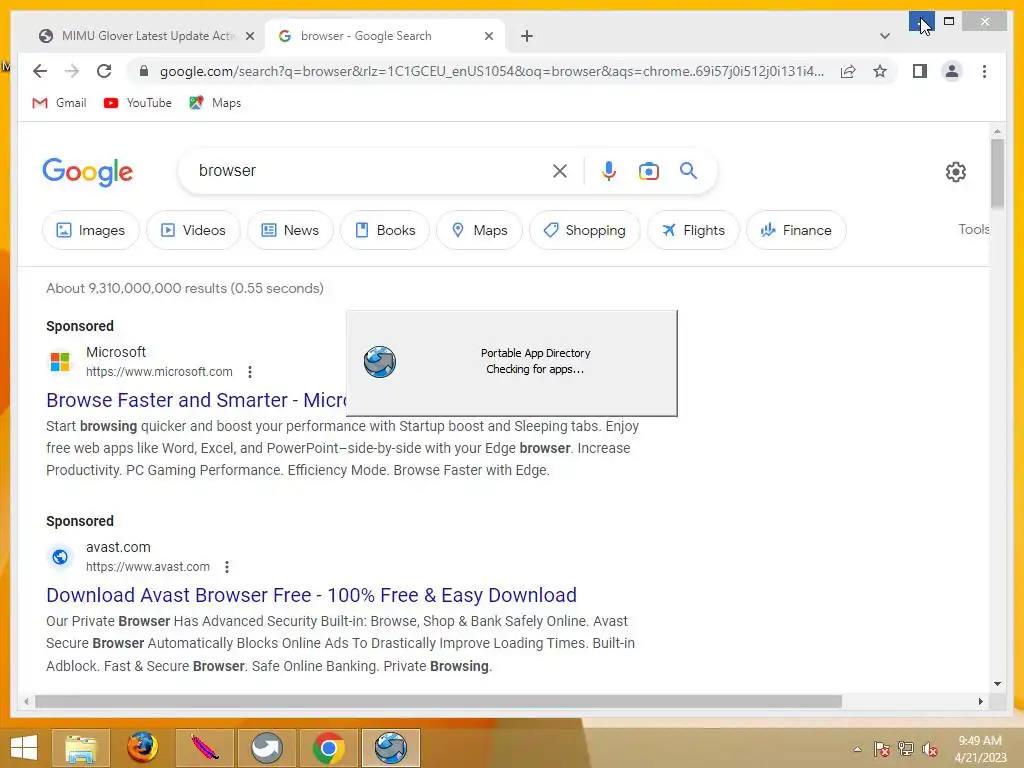The height and width of the screenshot is (768, 1024).
Task: Open Chrome three-dot menu
Action: click(x=984, y=71)
